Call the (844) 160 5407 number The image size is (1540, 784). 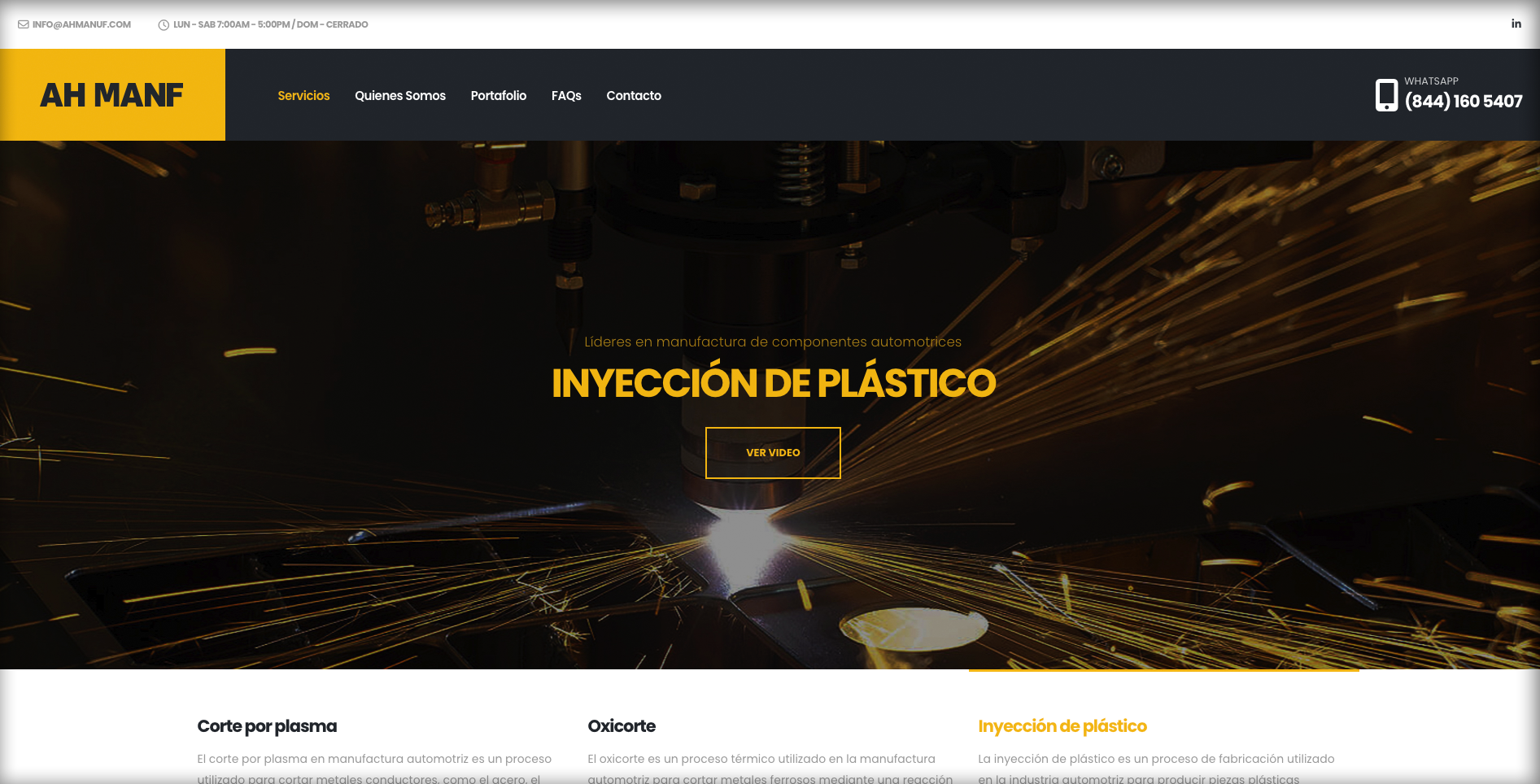coord(1463,101)
